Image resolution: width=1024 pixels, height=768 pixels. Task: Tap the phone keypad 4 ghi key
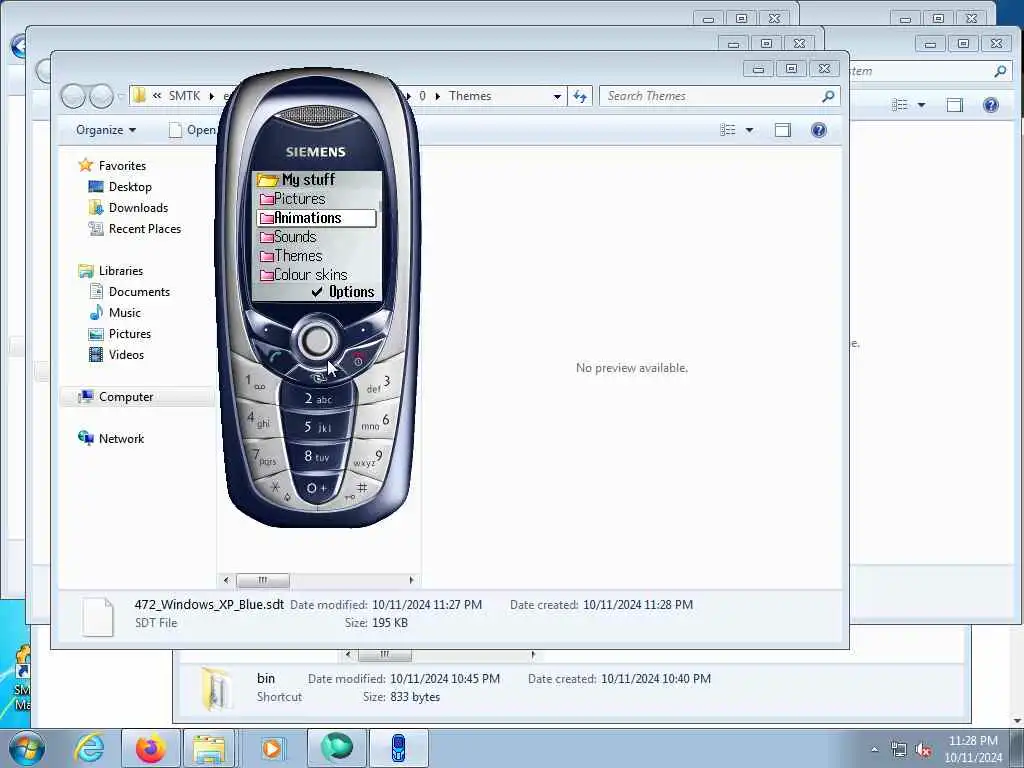[259, 419]
